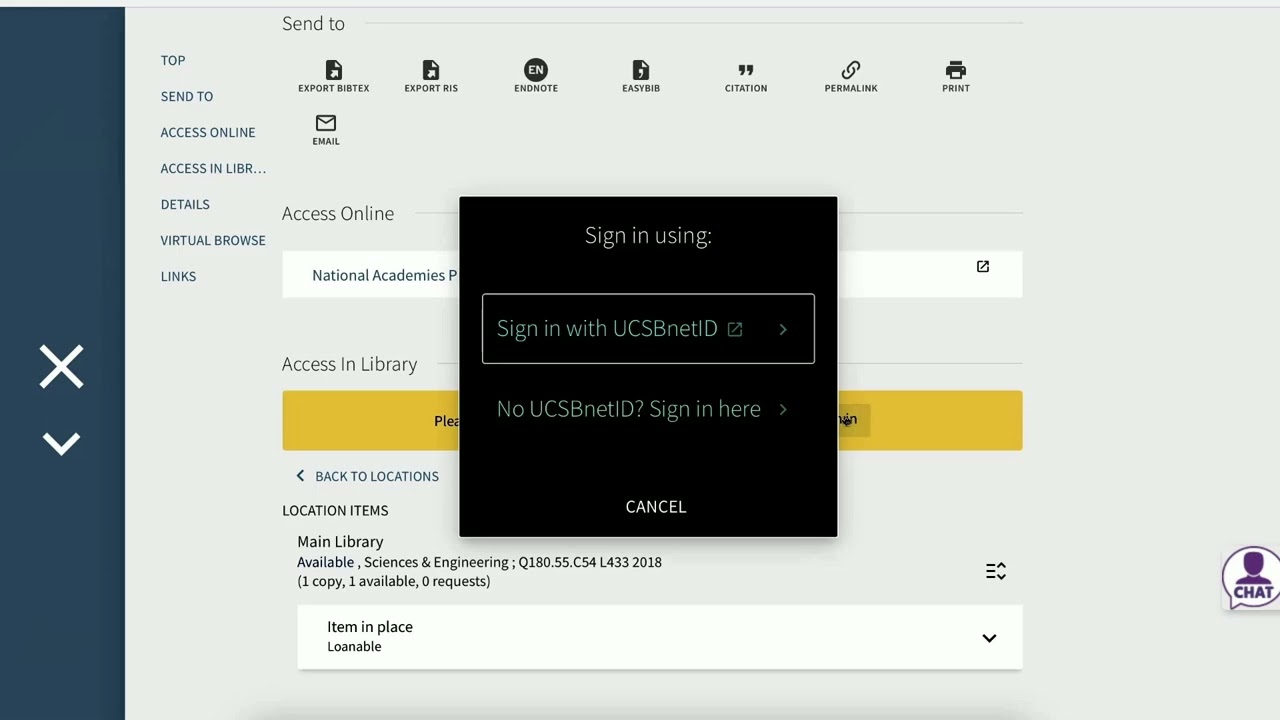Email the record
Screen dimensions: 1280x720
[326, 130]
